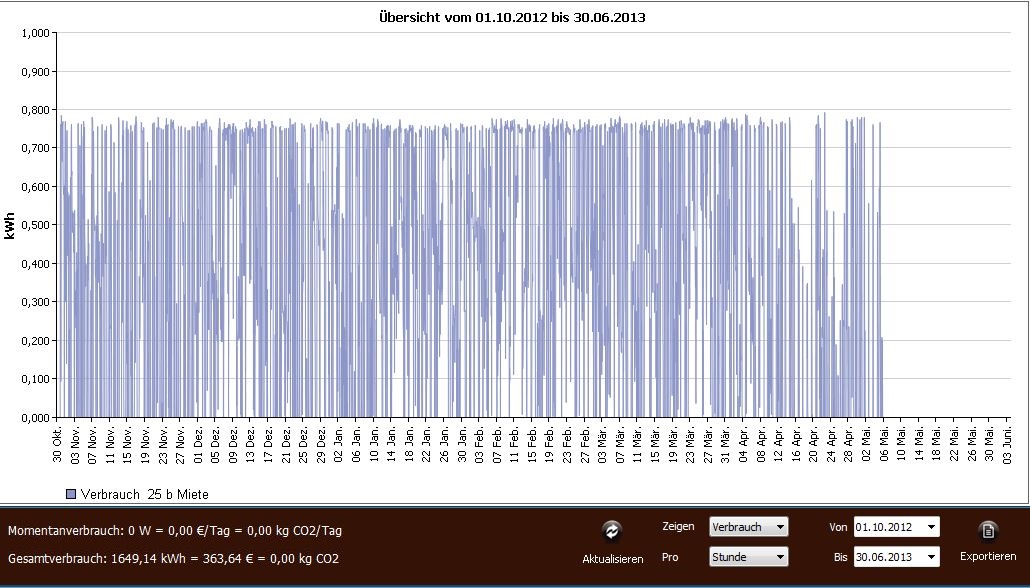Click into the Von date field 01.10.2012
This screenshot has width=1030, height=588.
(x=887, y=526)
